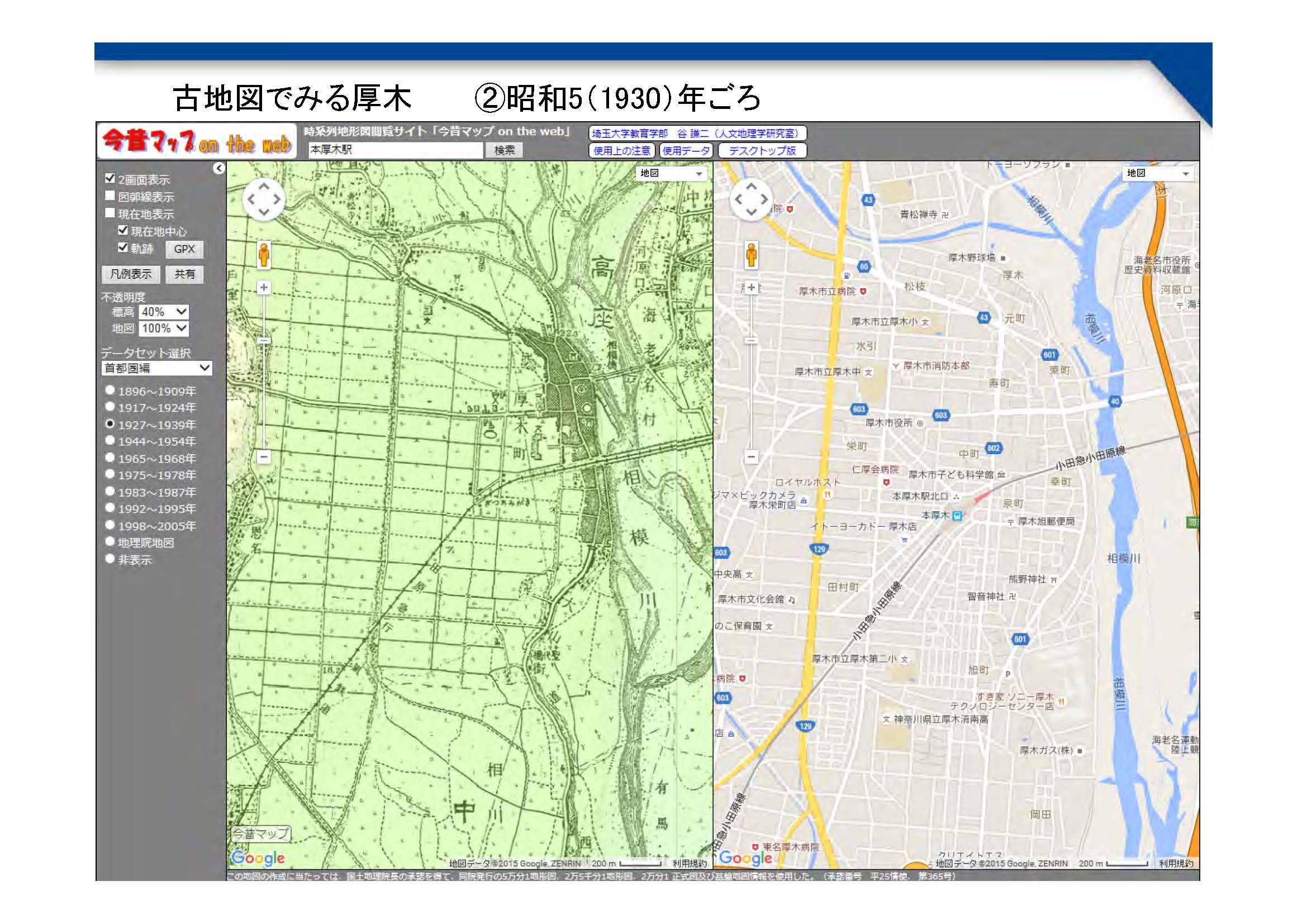Click the 本厚木駅 search input field
Image resolution: width=1307 pixels, height=924 pixels.
click(x=396, y=150)
